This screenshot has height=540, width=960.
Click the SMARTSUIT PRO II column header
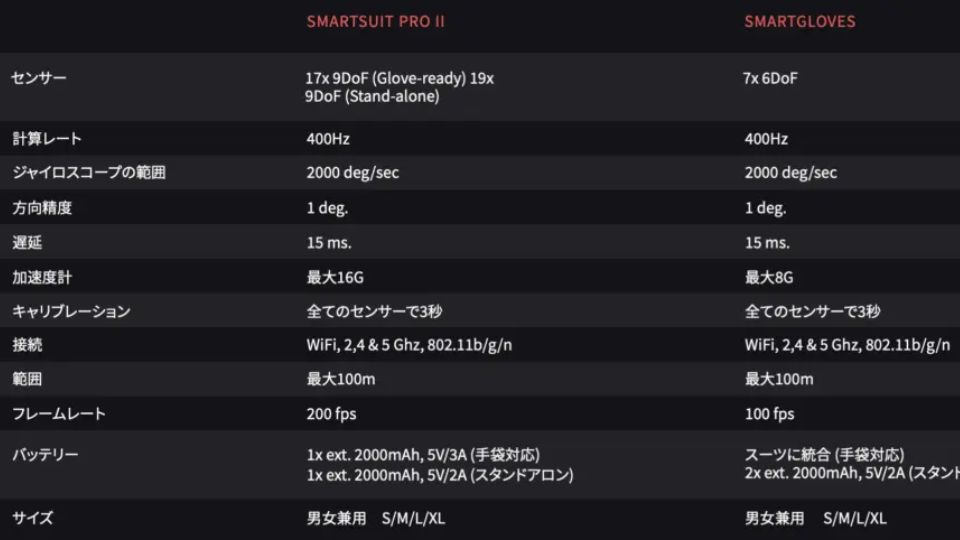[x=375, y=22]
